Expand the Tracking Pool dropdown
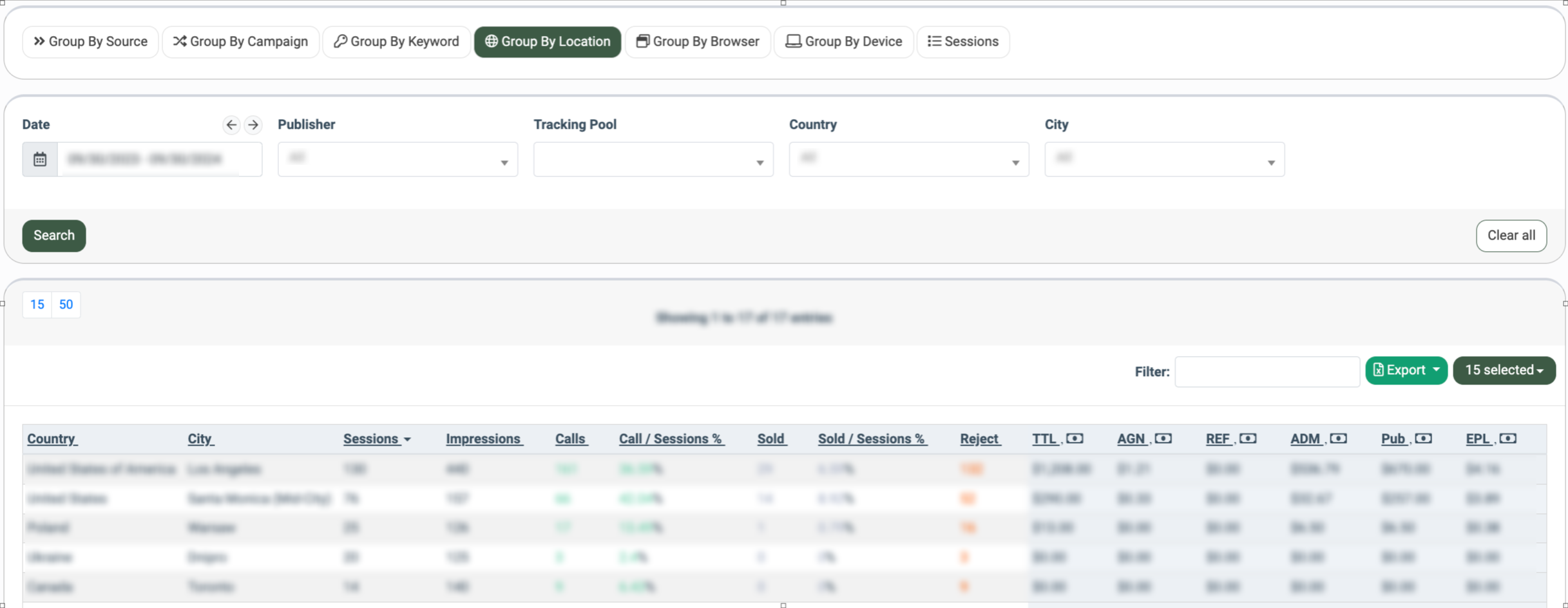The width and height of the screenshot is (1568, 608). [653, 160]
